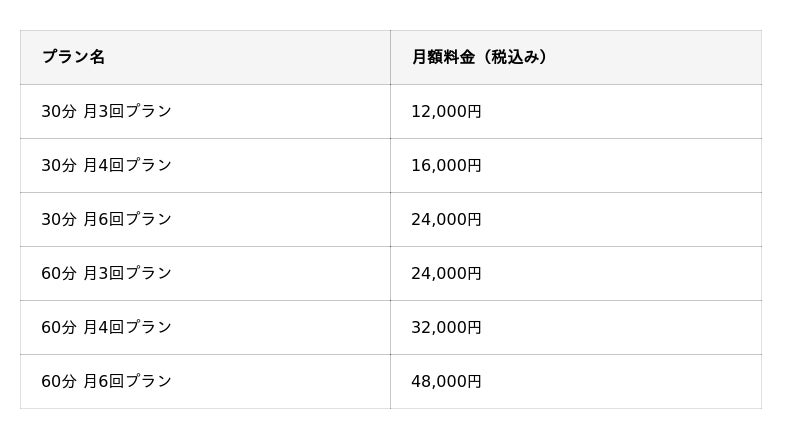The image size is (800, 439).
Task: Select the 30分 月6回プラン cell
Action: [x=106, y=219]
